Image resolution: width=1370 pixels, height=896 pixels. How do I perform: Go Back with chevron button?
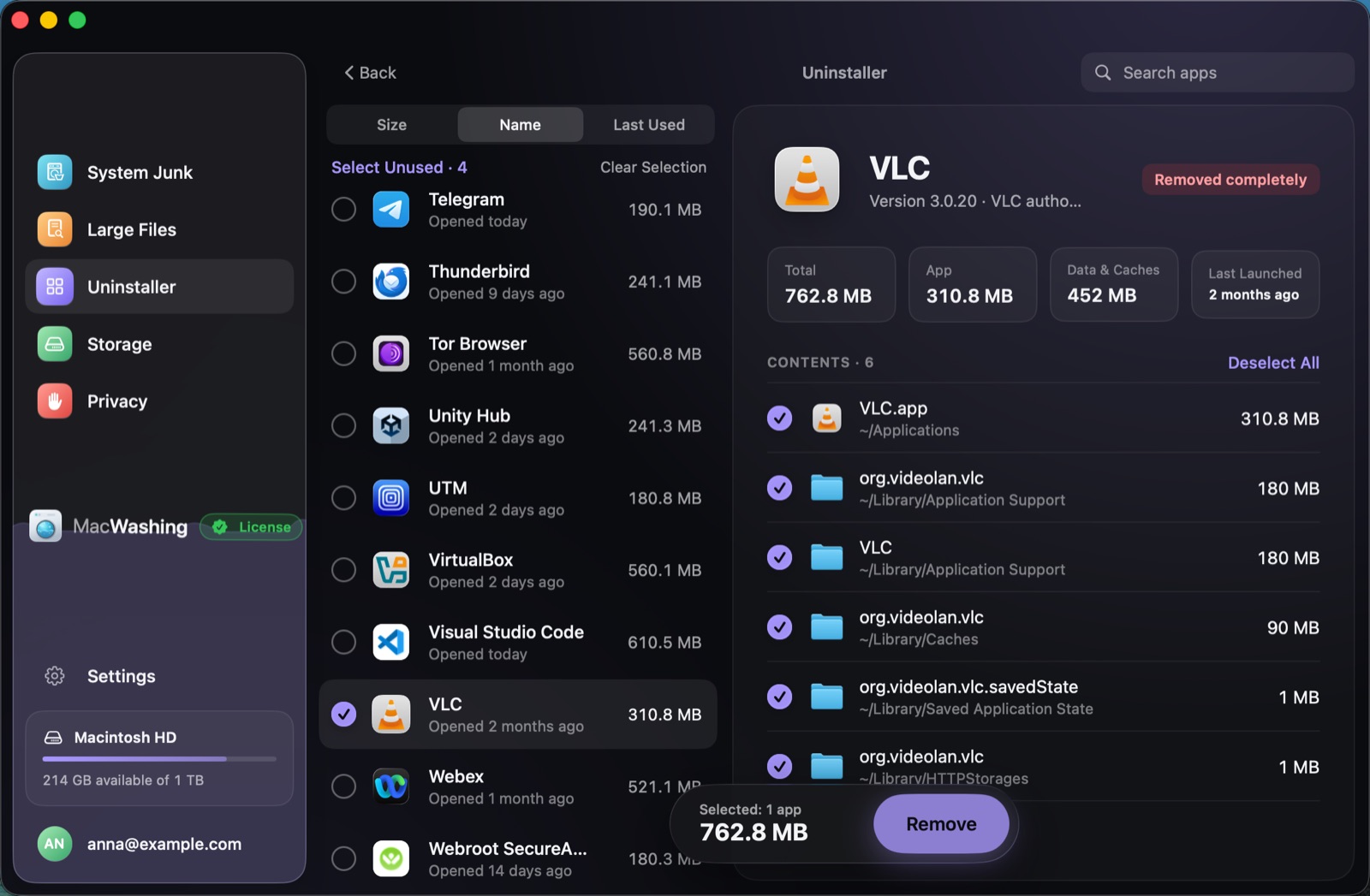tap(370, 73)
